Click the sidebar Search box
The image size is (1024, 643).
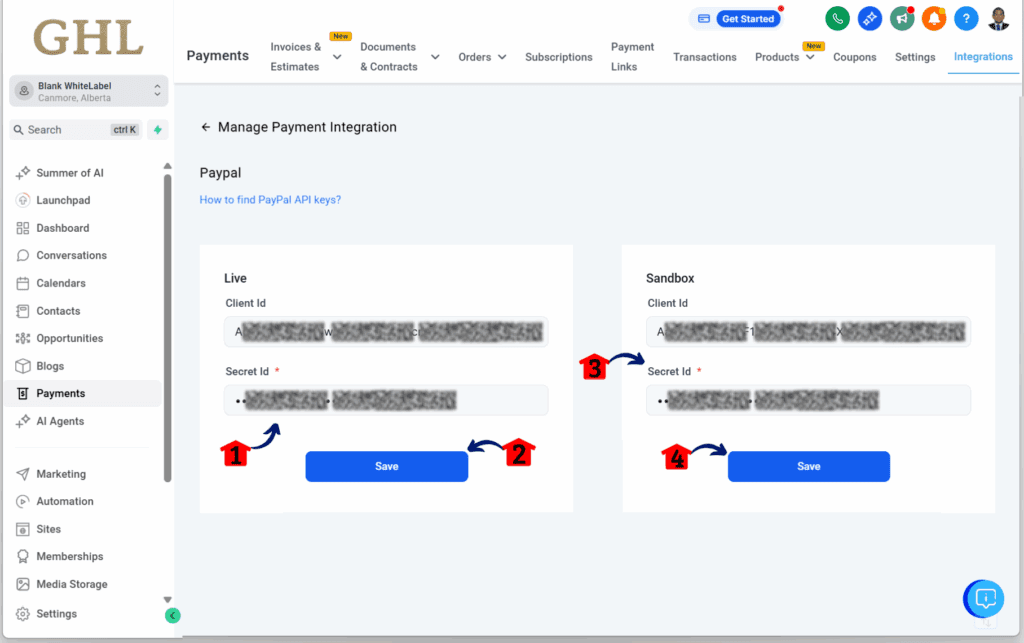(76, 129)
